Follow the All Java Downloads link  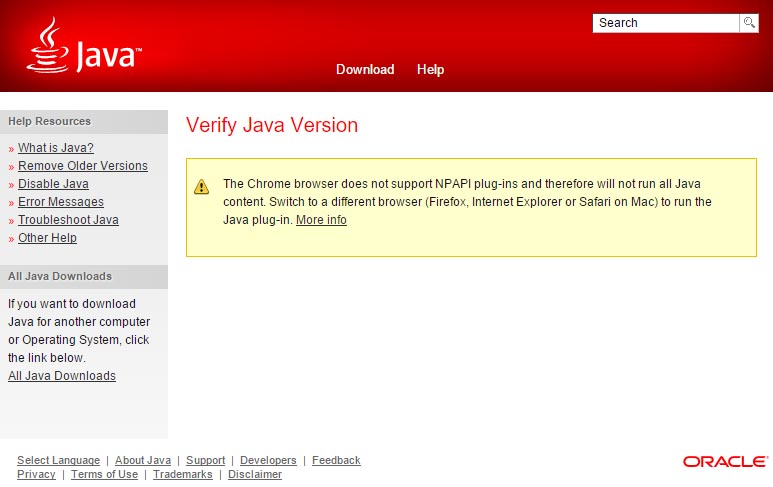pyautogui.click(x=62, y=376)
